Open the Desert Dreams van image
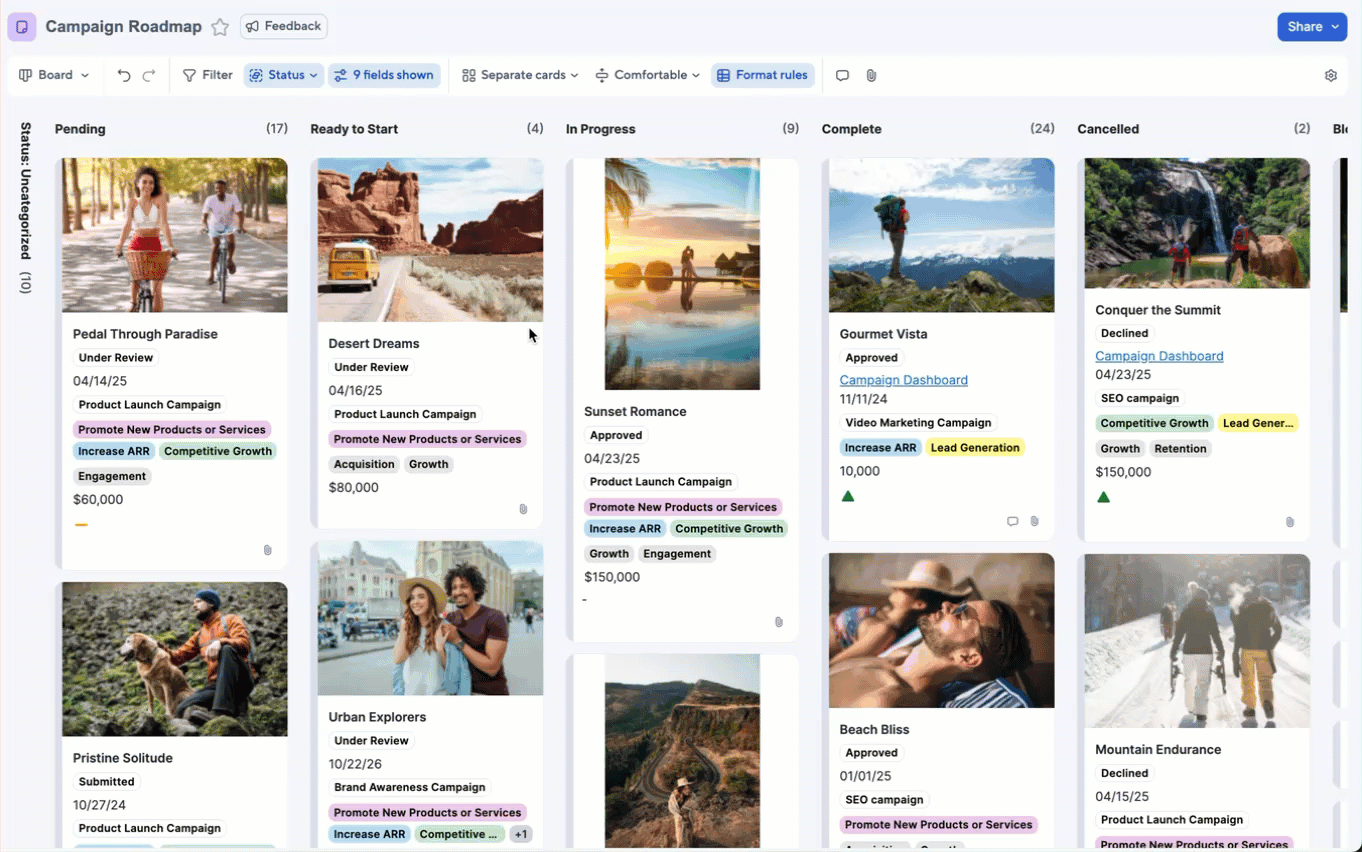 pos(430,240)
